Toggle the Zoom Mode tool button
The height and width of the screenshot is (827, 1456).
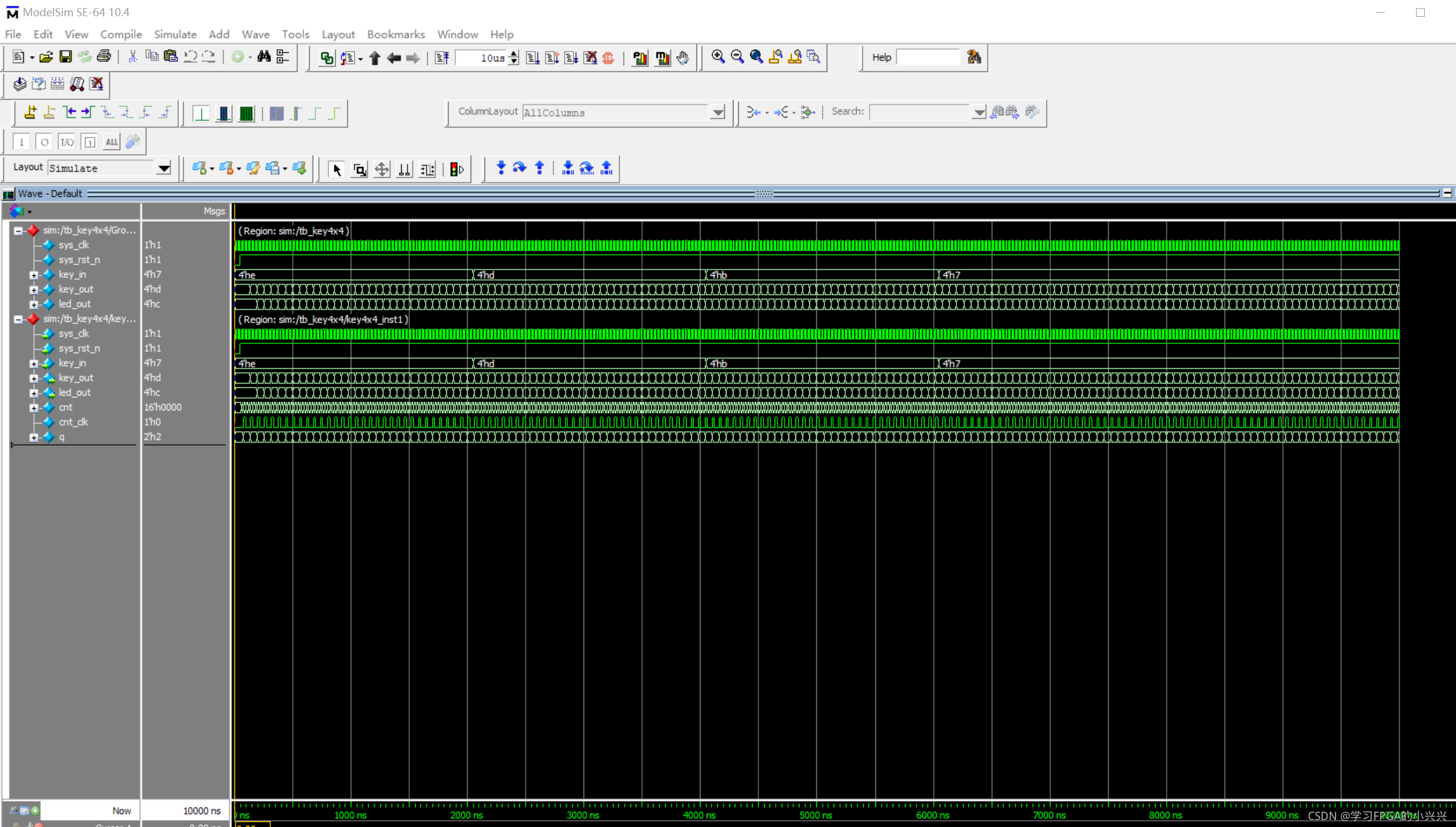pos(360,169)
